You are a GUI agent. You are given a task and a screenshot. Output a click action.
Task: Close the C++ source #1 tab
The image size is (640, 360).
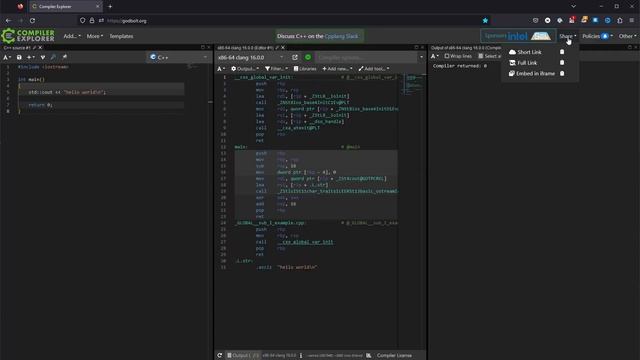(x=40, y=48)
